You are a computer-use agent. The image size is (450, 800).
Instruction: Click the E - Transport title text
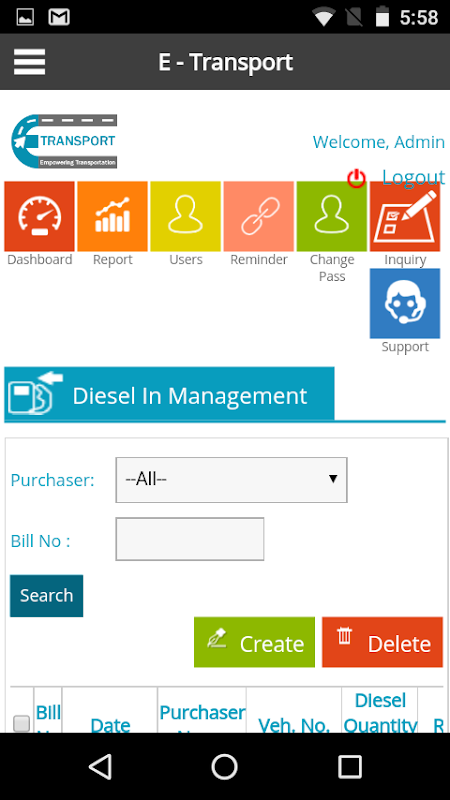point(225,62)
